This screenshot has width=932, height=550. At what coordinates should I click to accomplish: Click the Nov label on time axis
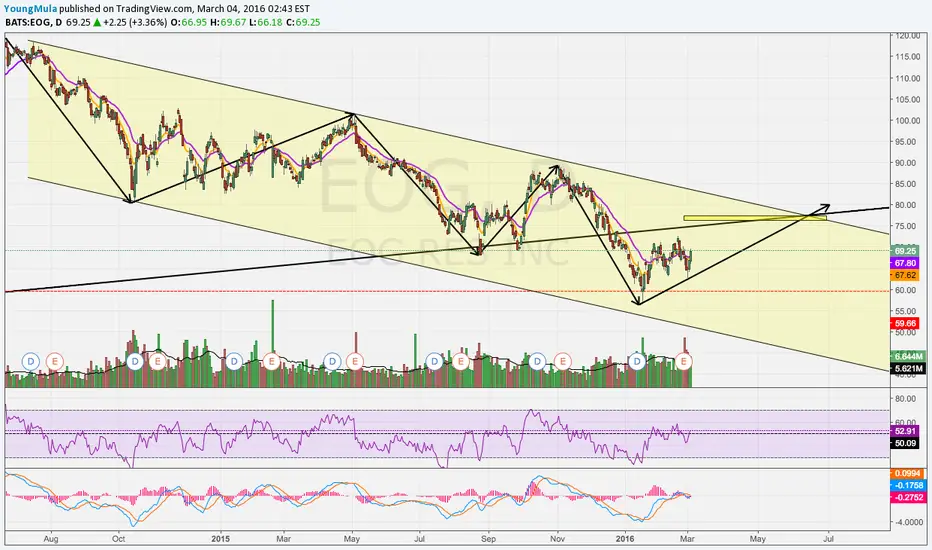(x=558, y=539)
